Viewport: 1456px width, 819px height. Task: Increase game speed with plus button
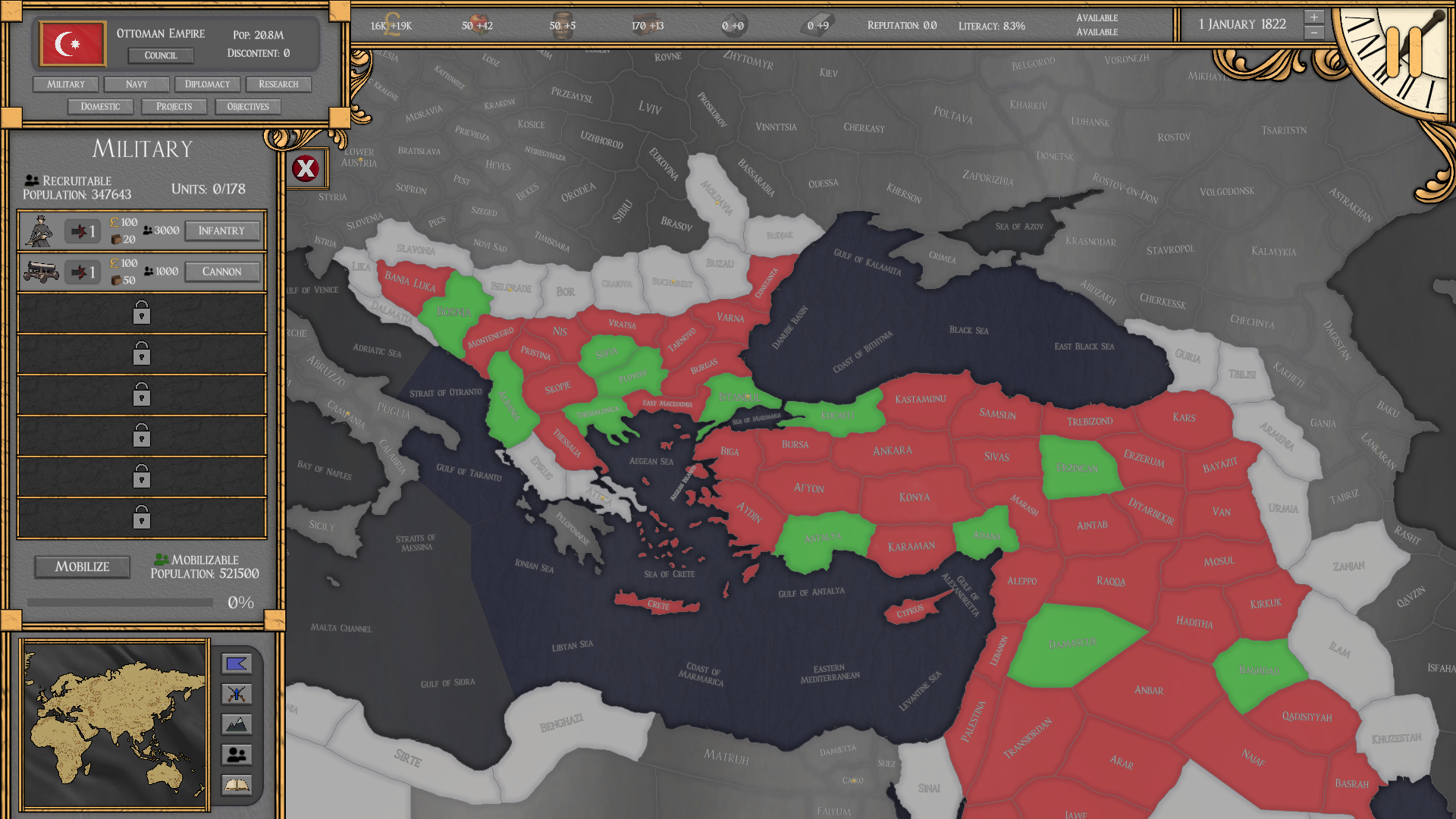1314,17
